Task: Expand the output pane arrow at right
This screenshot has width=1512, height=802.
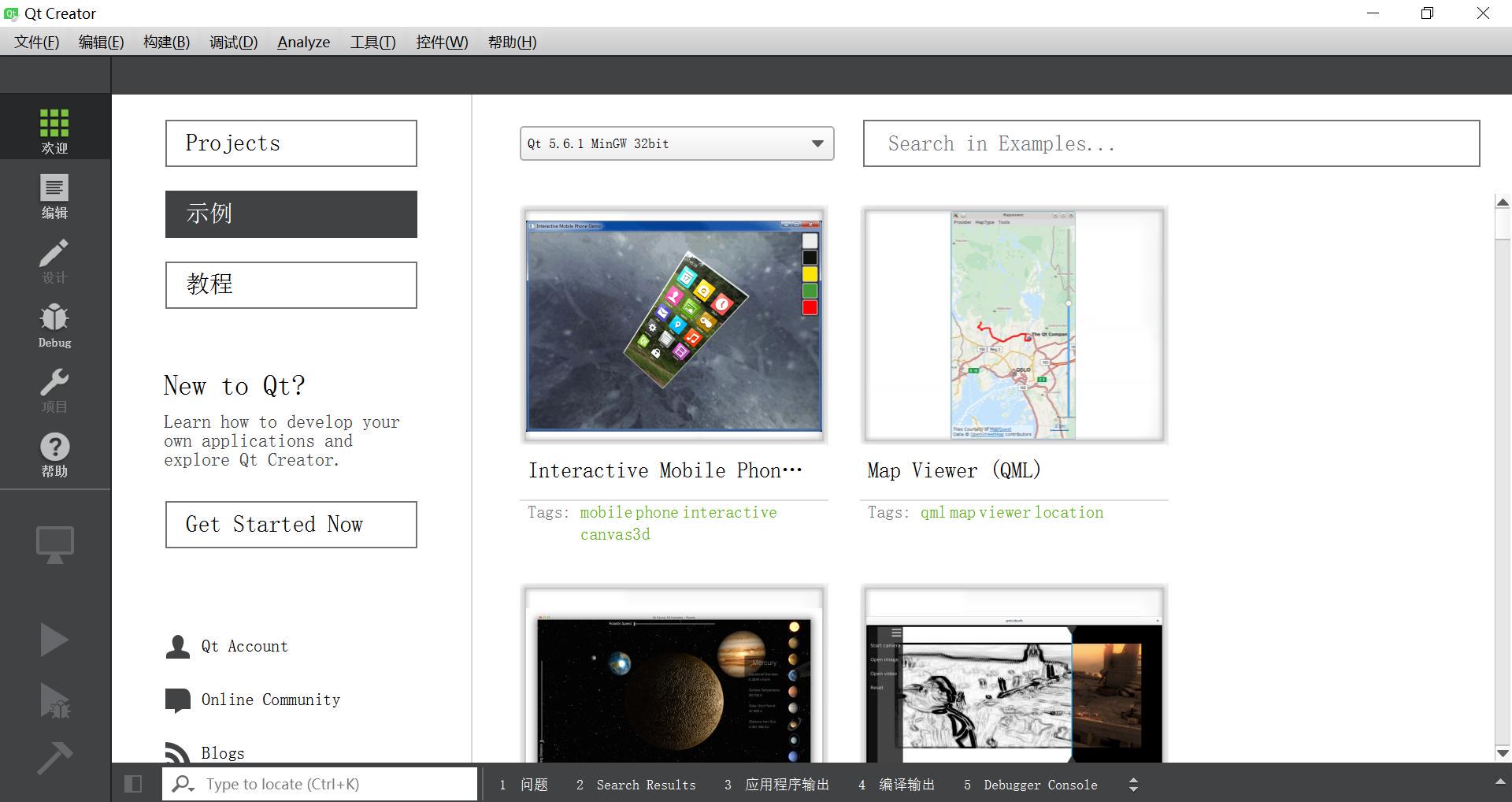Action: tap(1499, 782)
